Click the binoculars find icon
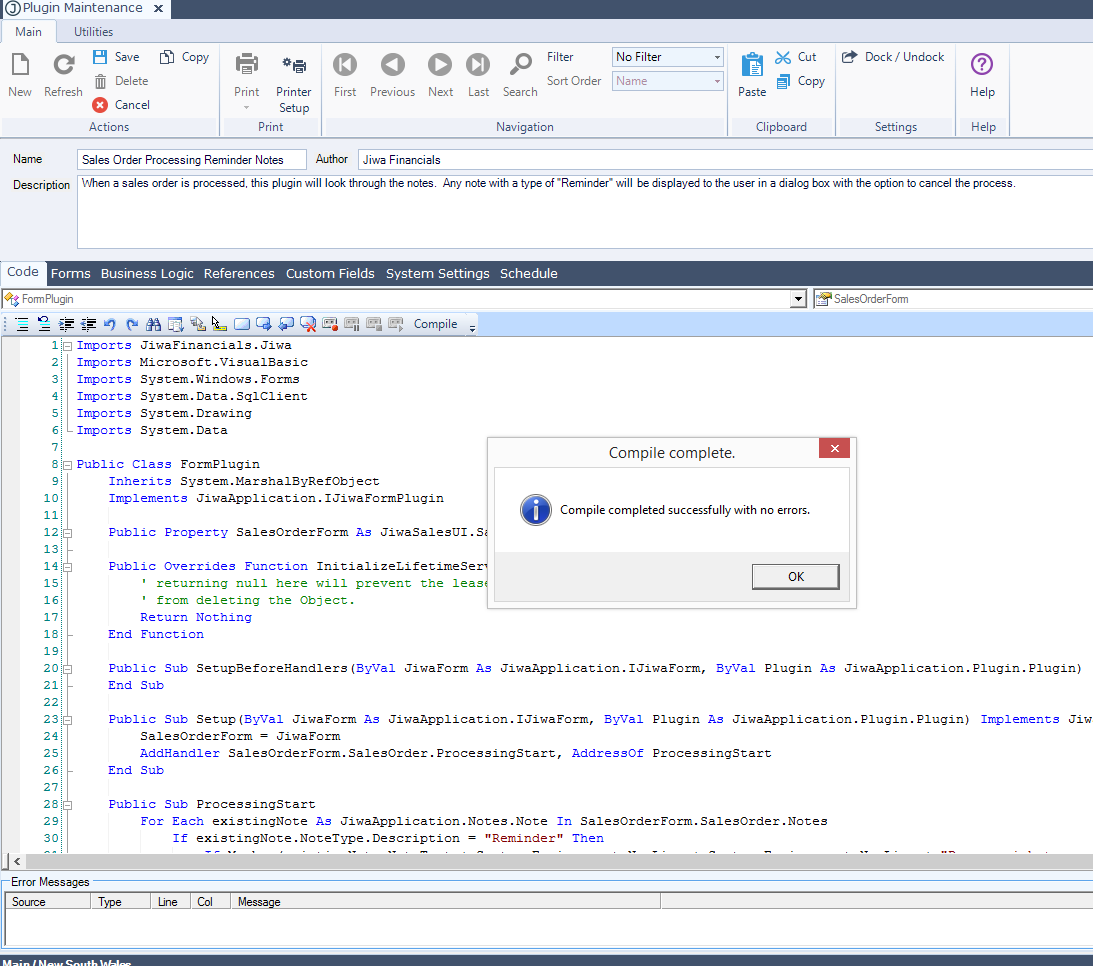This screenshot has width=1093, height=966. click(154, 324)
